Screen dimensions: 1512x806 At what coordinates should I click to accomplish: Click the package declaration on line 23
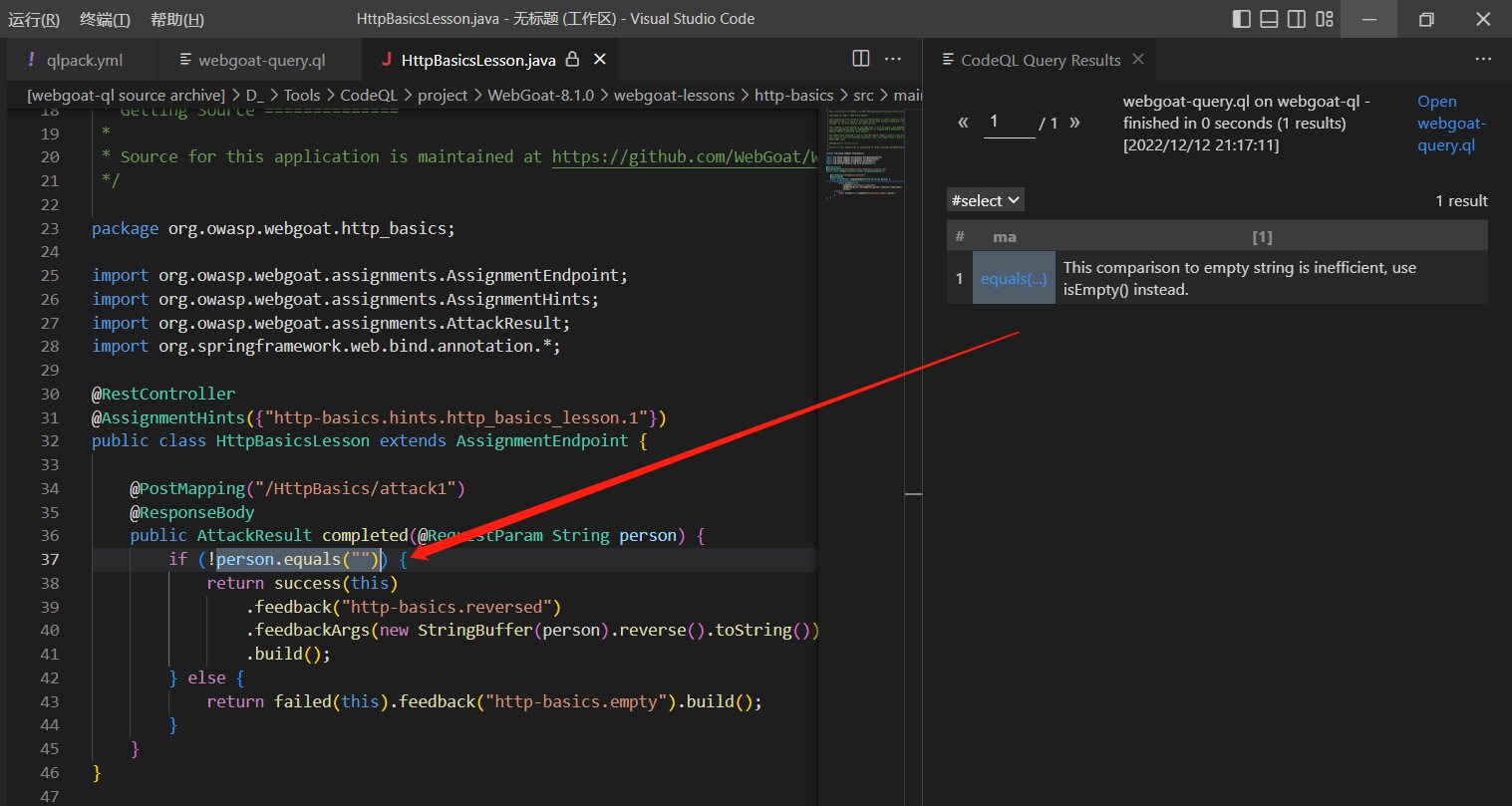273,228
